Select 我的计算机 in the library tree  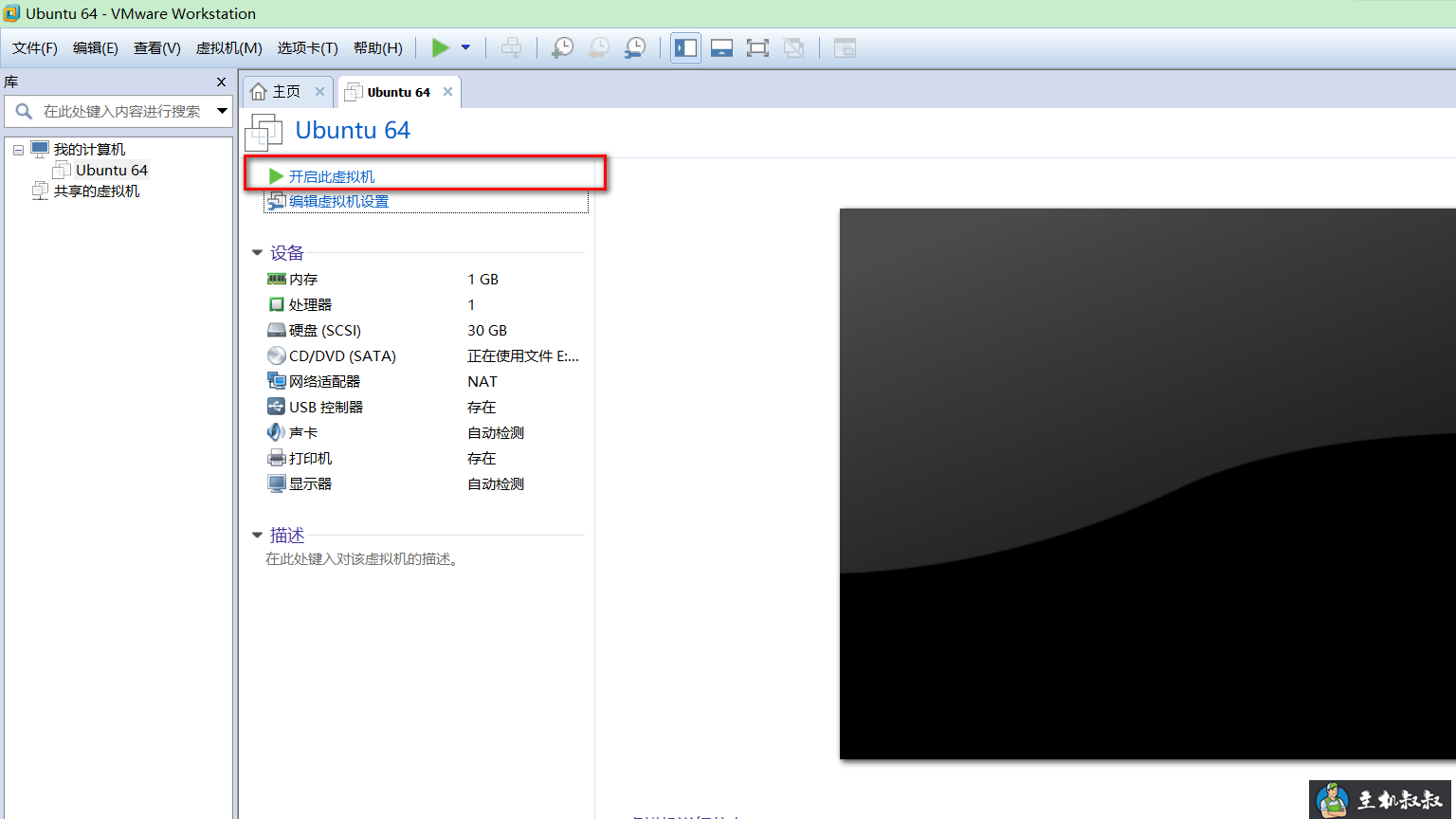click(x=89, y=149)
